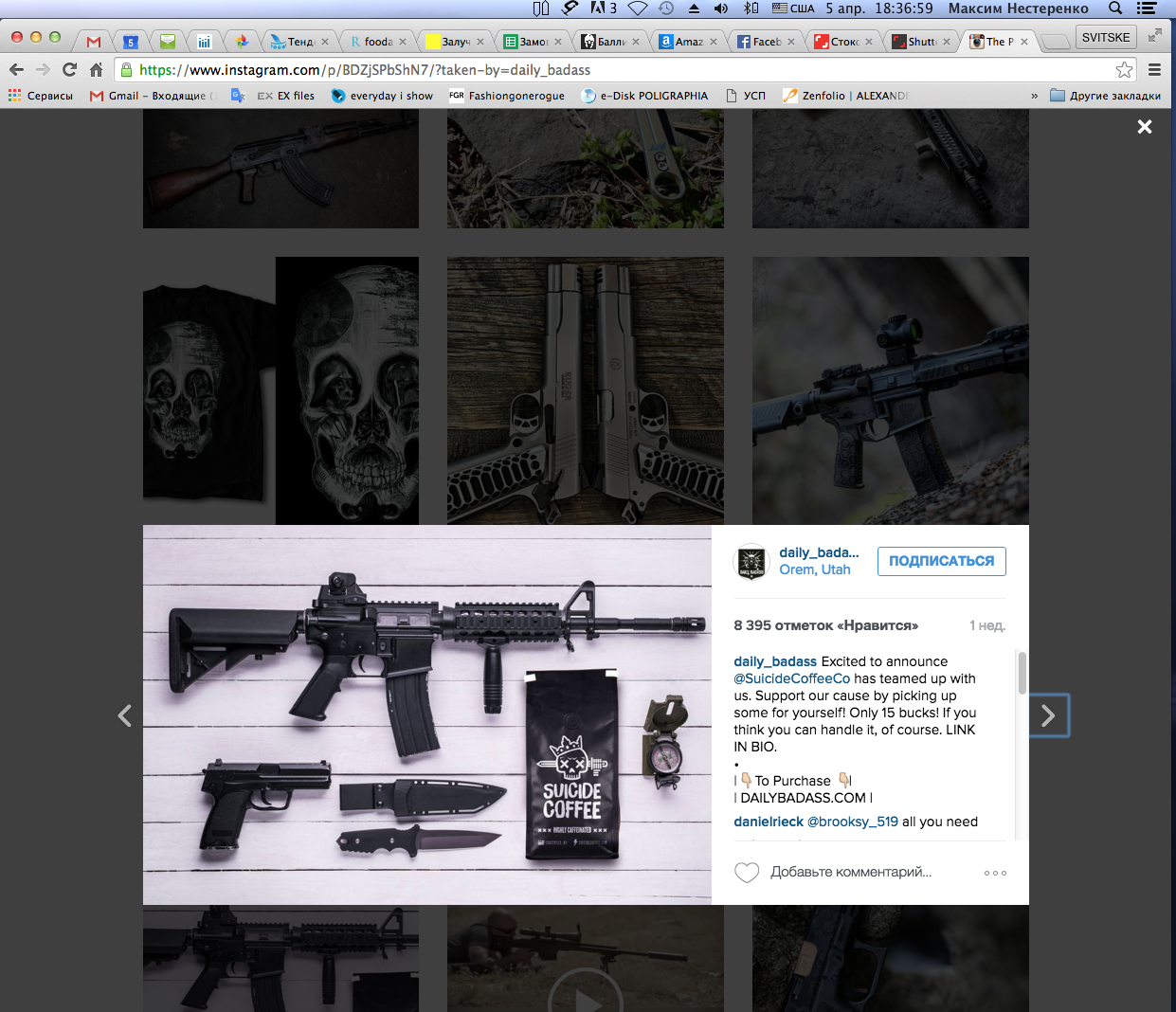
Task: Click the Suicide Coffee post photo
Action: pos(427,714)
